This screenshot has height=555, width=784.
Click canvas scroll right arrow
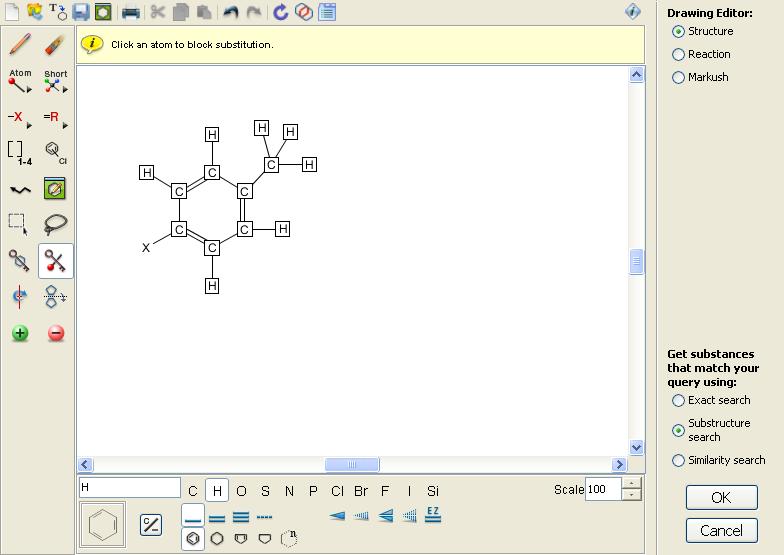pos(619,464)
